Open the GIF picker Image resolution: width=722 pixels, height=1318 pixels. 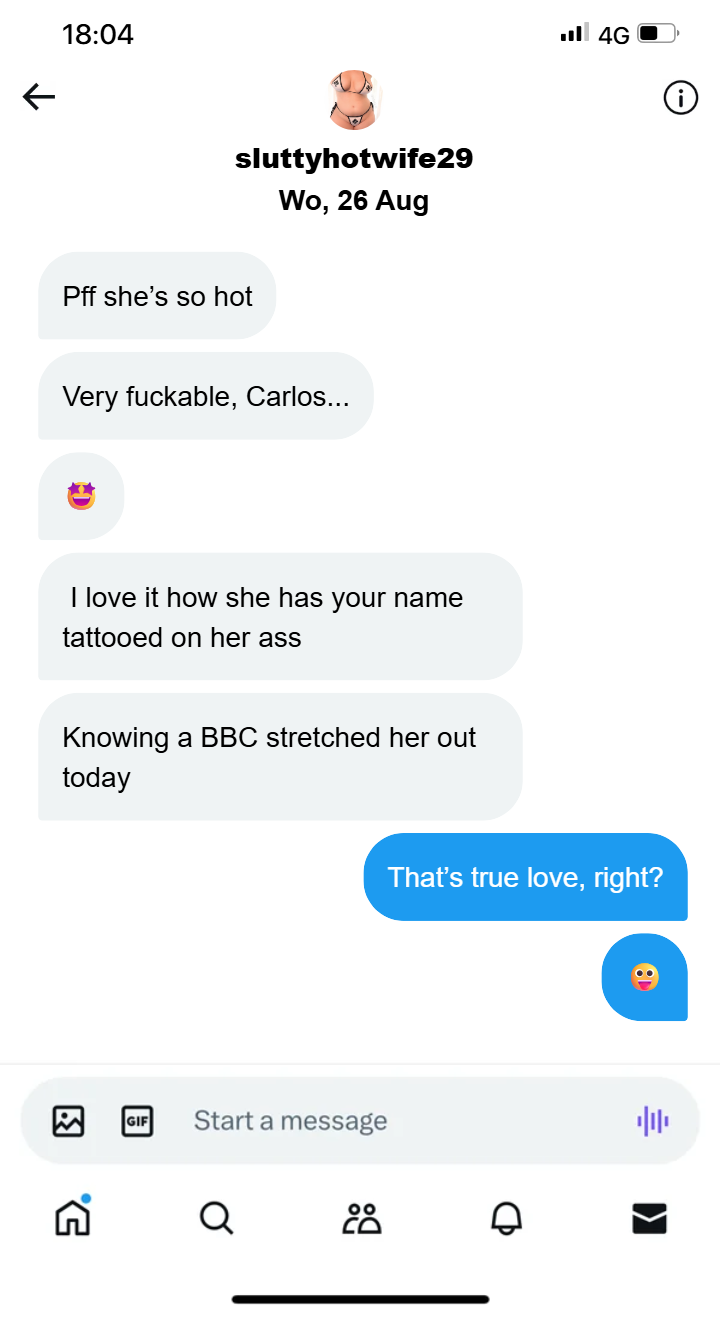137,1121
